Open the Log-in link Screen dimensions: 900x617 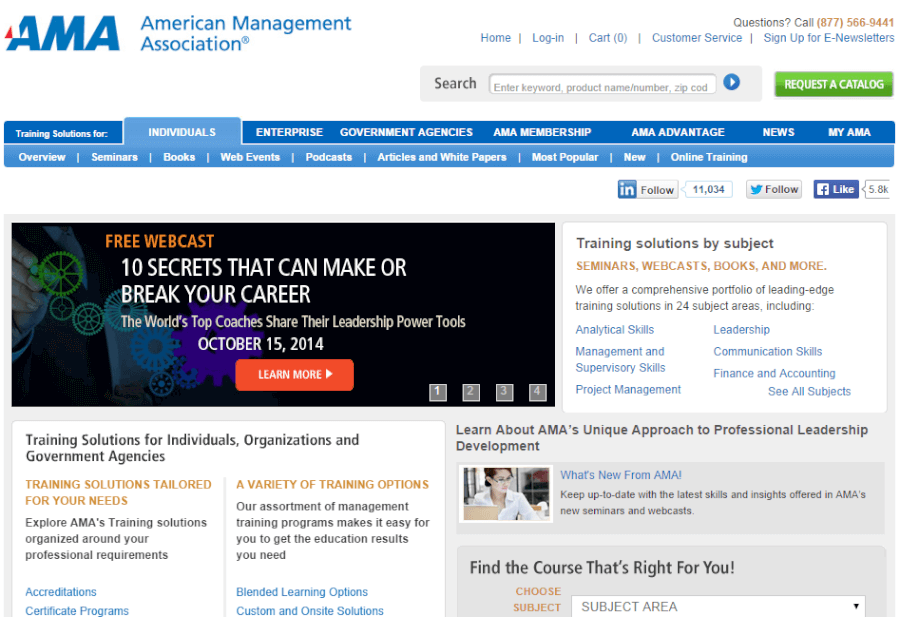pyautogui.click(x=548, y=38)
